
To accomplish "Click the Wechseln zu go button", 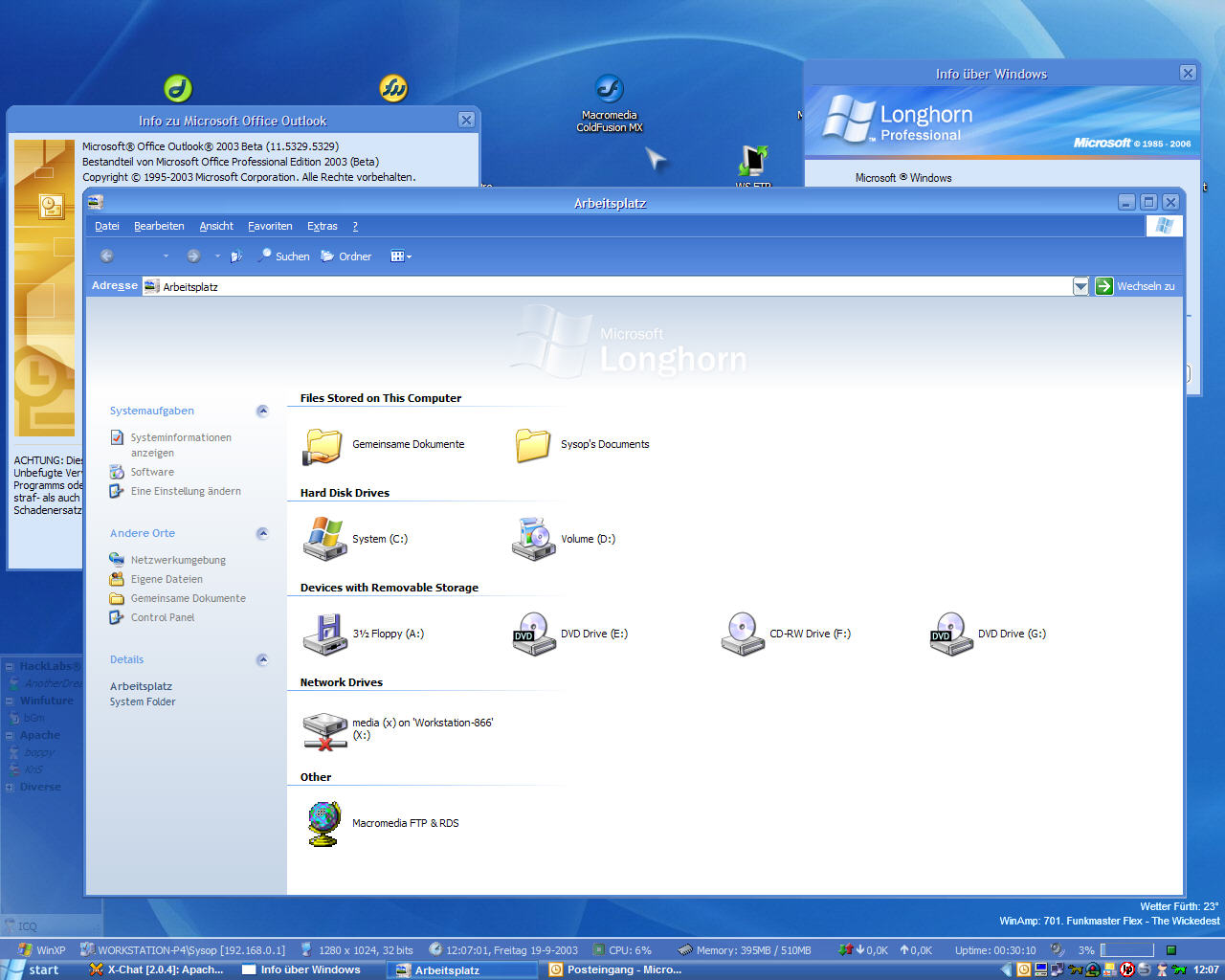I will [x=1135, y=286].
